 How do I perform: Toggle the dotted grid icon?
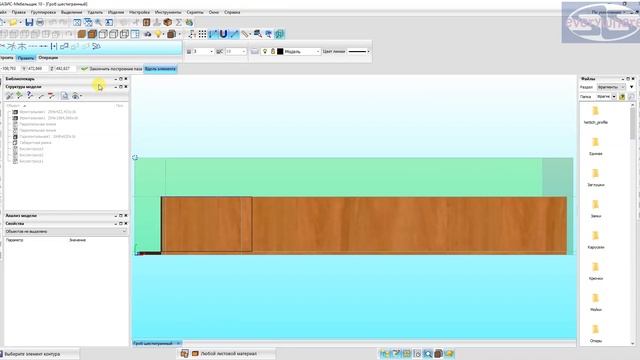point(202,34)
